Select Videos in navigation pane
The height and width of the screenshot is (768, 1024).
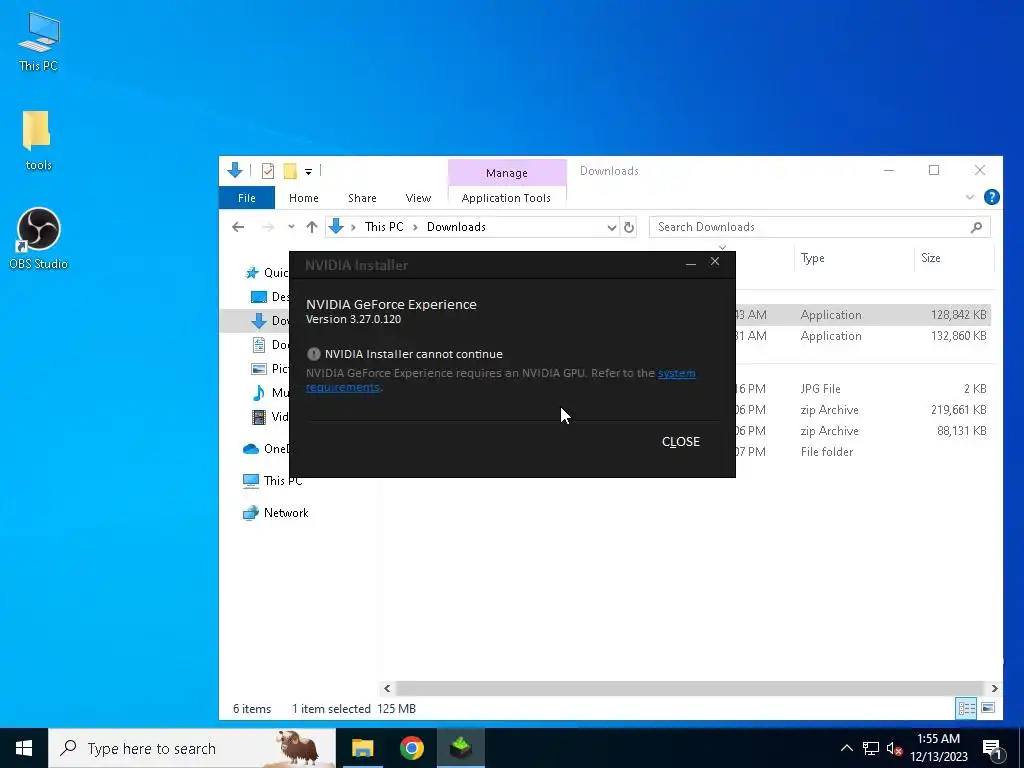(x=271, y=417)
